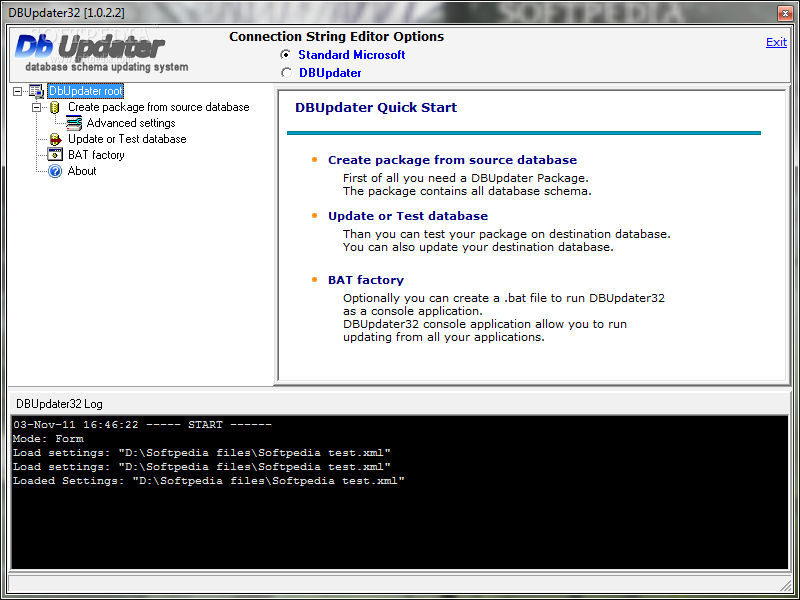Open Update or Test database tree item
Image resolution: width=800 pixels, height=600 pixels.
(x=127, y=139)
